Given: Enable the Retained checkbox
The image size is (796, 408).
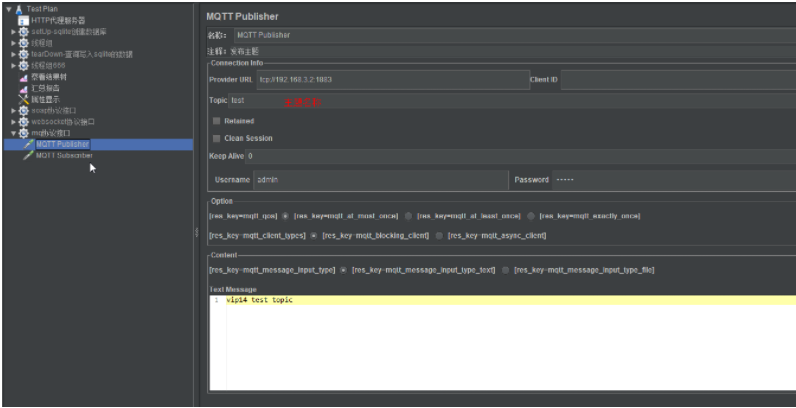Looking at the screenshot, I should coord(217,121).
